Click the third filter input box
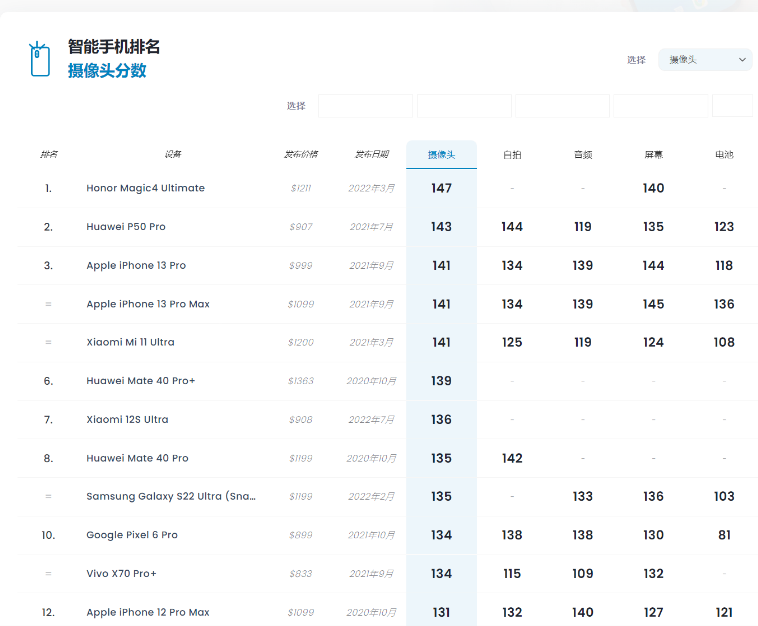This screenshot has width=758, height=626. (562, 106)
